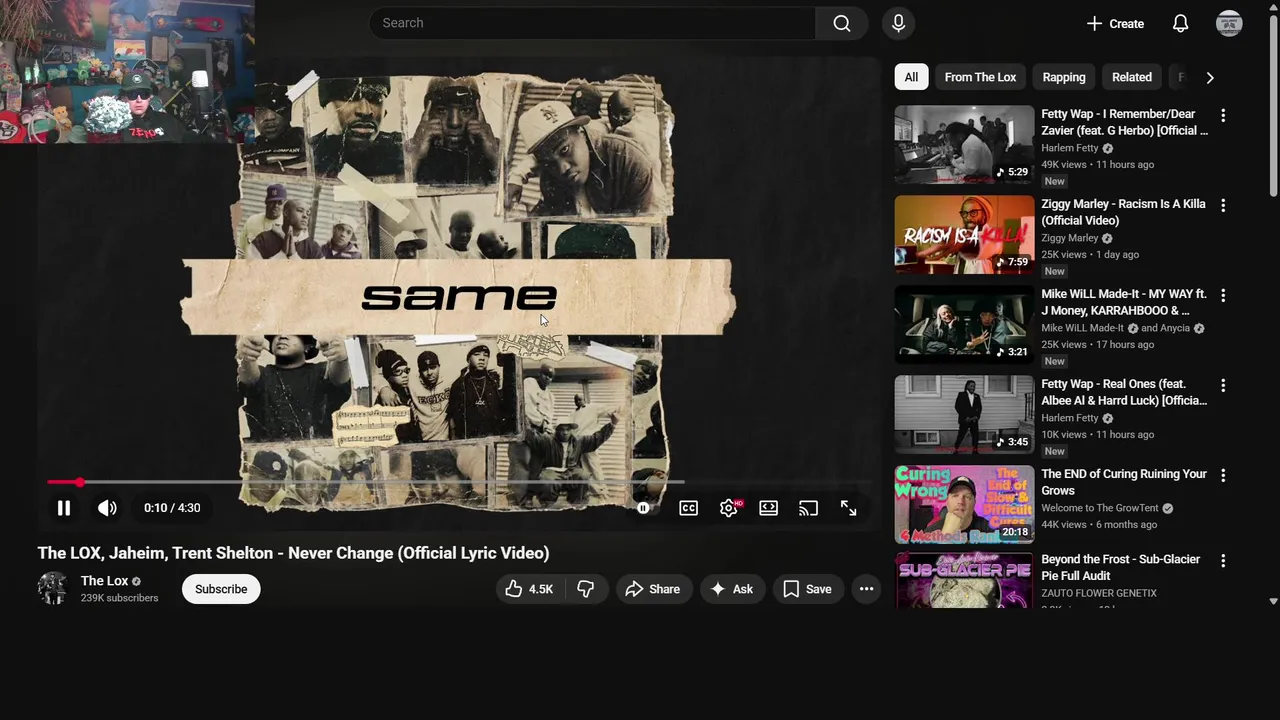Switch to theater mode

(x=768, y=508)
